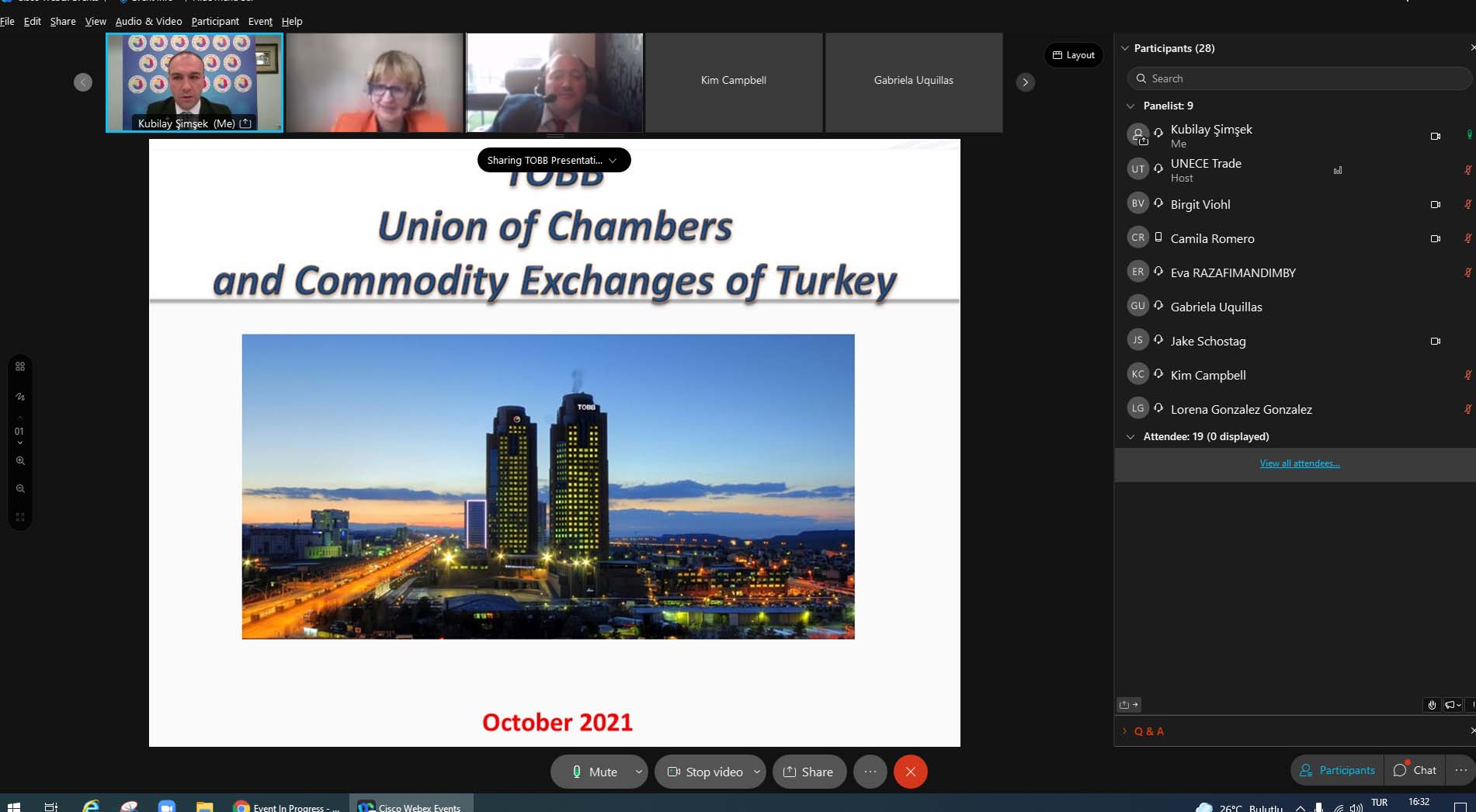Open the reactions megaphone dropdown
This screenshot has height=812, width=1476.
click(x=1453, y=705)
